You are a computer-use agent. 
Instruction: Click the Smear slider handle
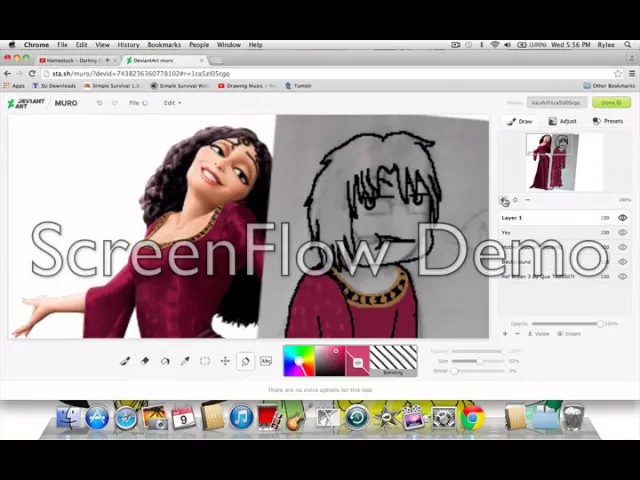coord(454,371)
